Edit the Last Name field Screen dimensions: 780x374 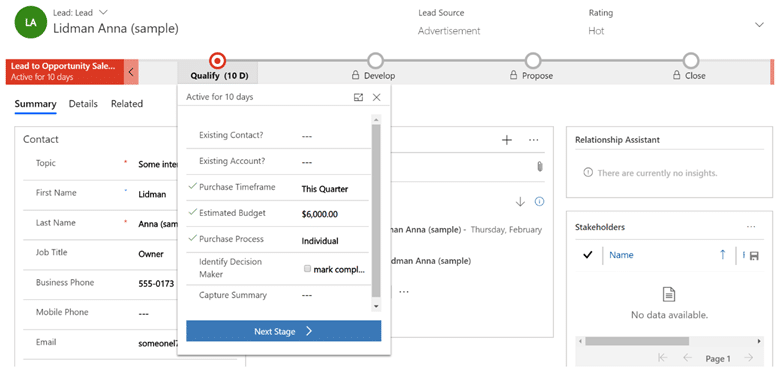pyautogui.click(x=158, y=224)
